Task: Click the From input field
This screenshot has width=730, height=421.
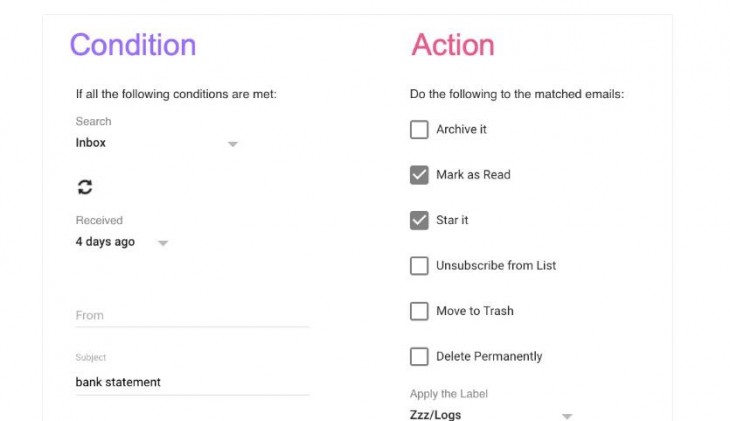Action: [x=192, y=316]
